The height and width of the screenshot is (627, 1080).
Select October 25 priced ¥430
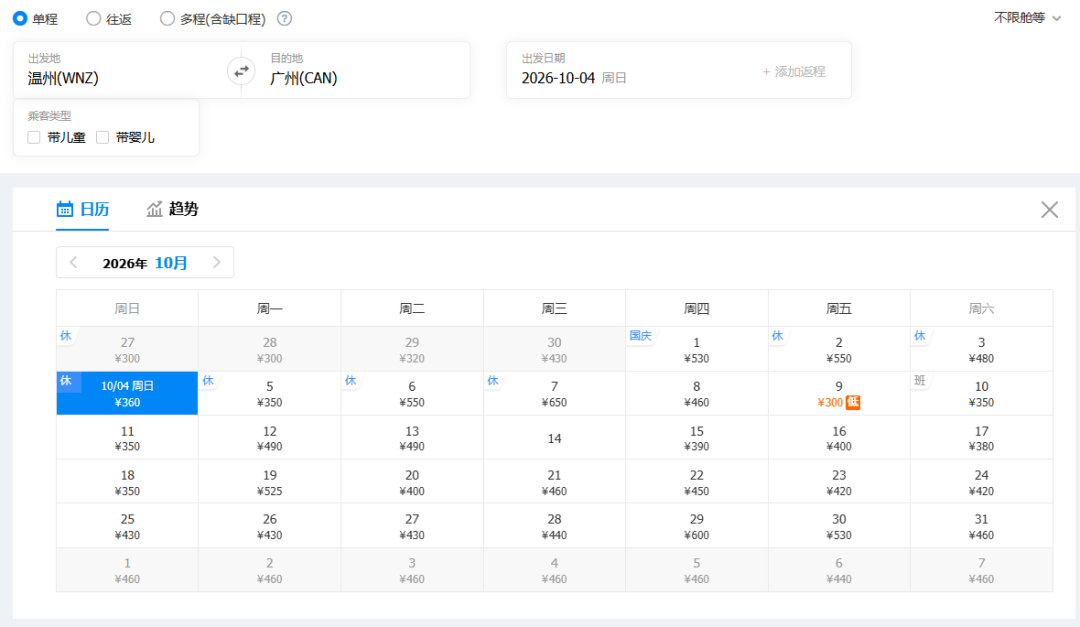(127, 526)
